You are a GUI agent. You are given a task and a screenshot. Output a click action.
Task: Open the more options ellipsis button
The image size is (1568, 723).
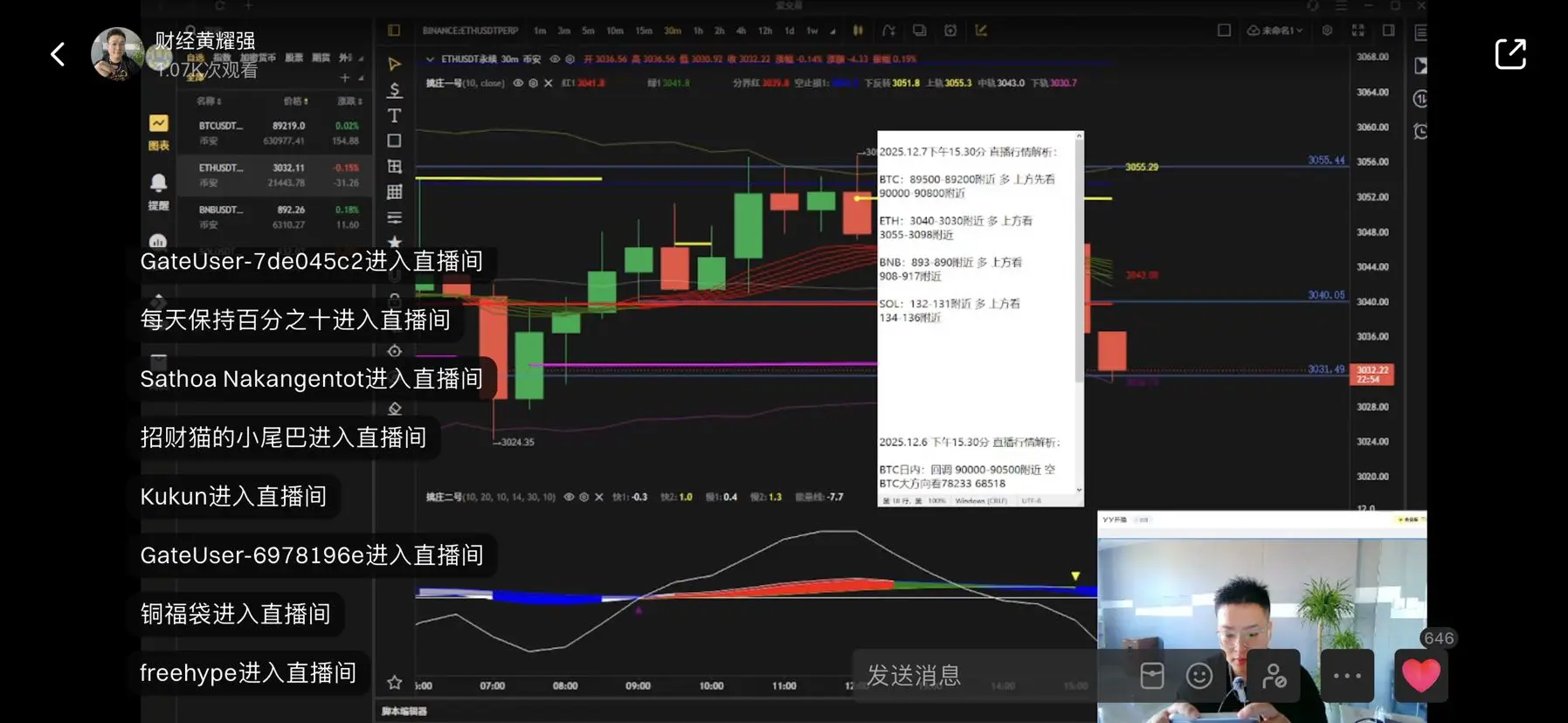[1347, 675]
